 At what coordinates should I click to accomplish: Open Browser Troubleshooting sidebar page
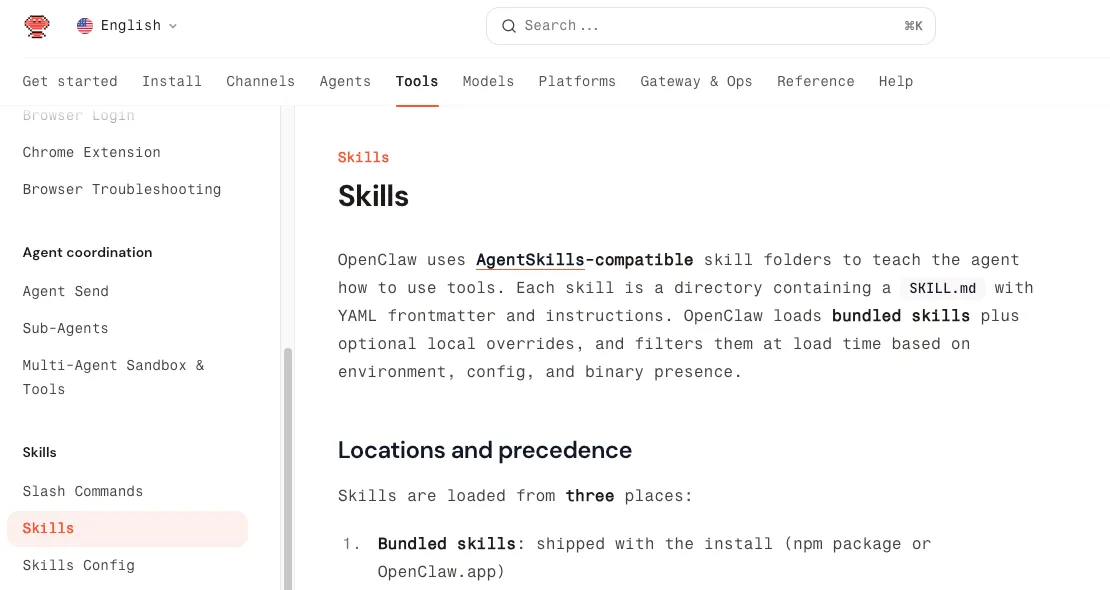[x=122, y=189]
